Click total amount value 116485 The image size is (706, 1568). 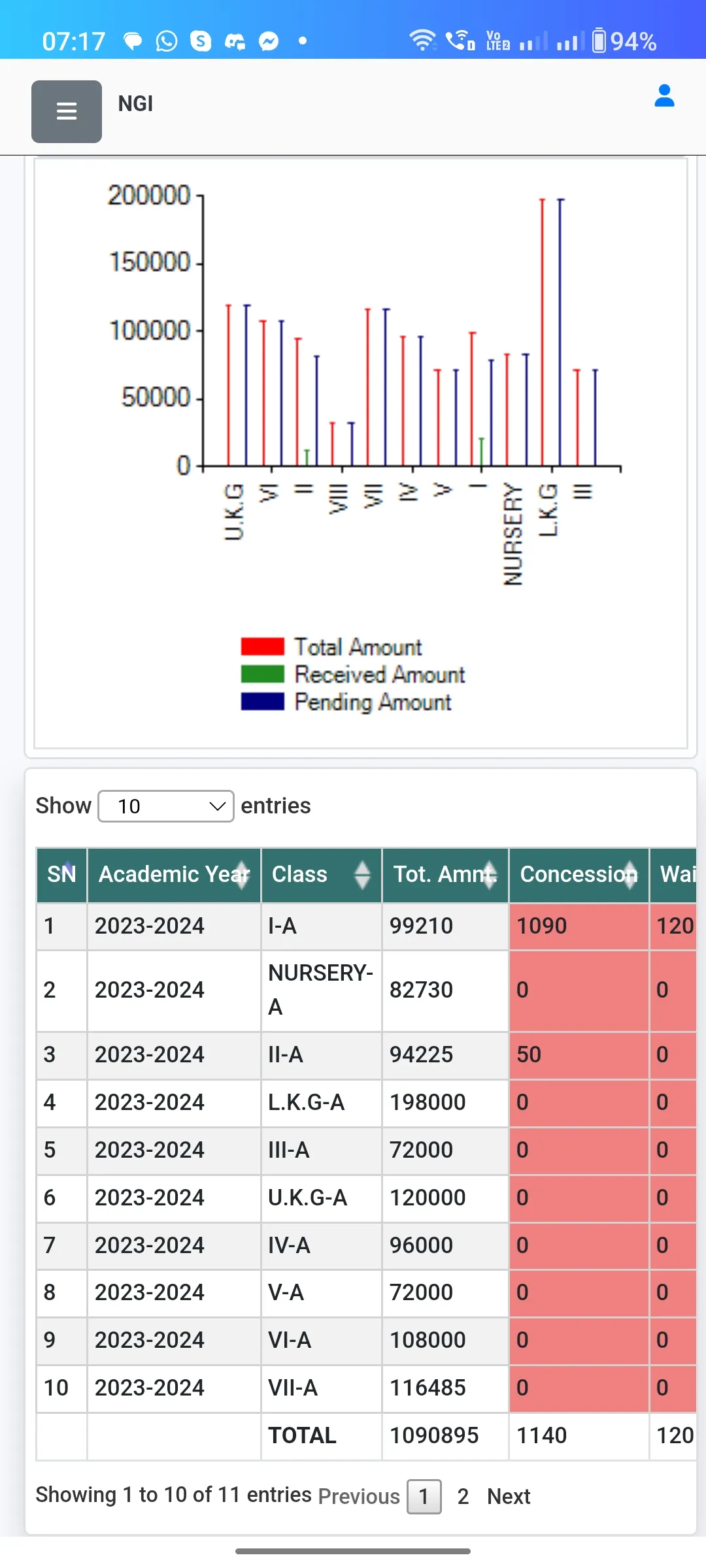click(428, 1388)
